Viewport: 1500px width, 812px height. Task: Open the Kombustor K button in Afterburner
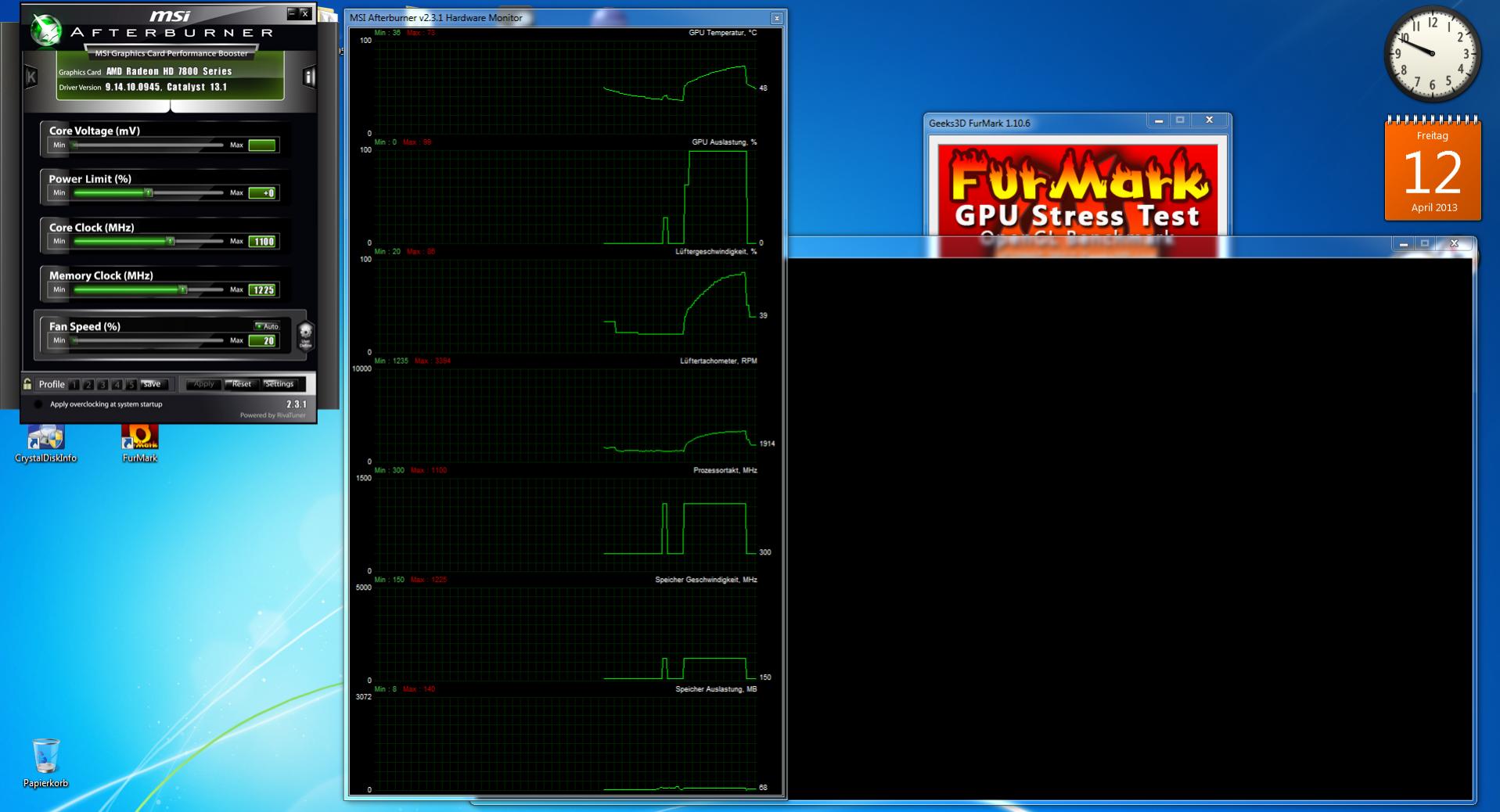[31, 77]
